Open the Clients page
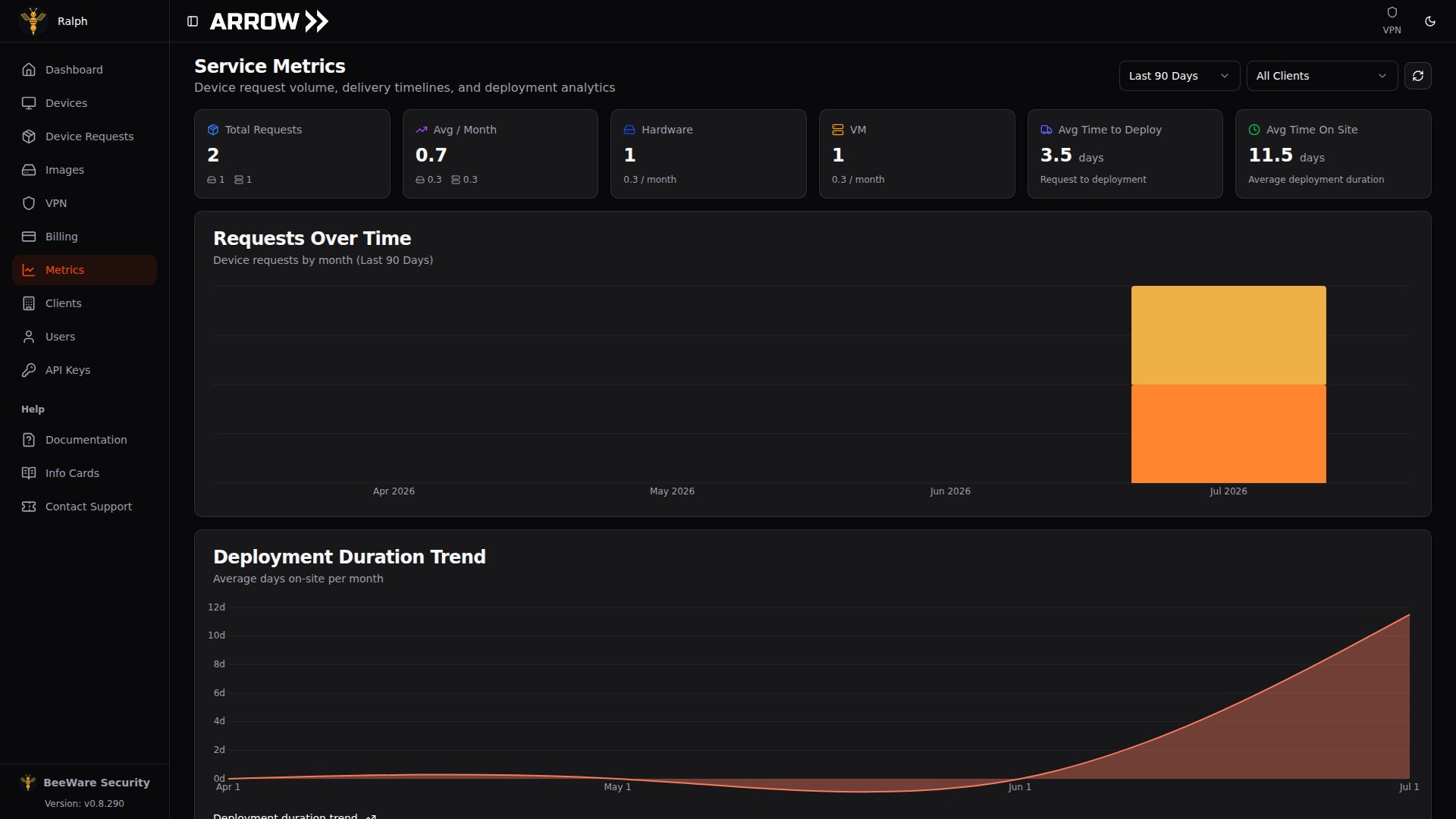 (84, 303)
